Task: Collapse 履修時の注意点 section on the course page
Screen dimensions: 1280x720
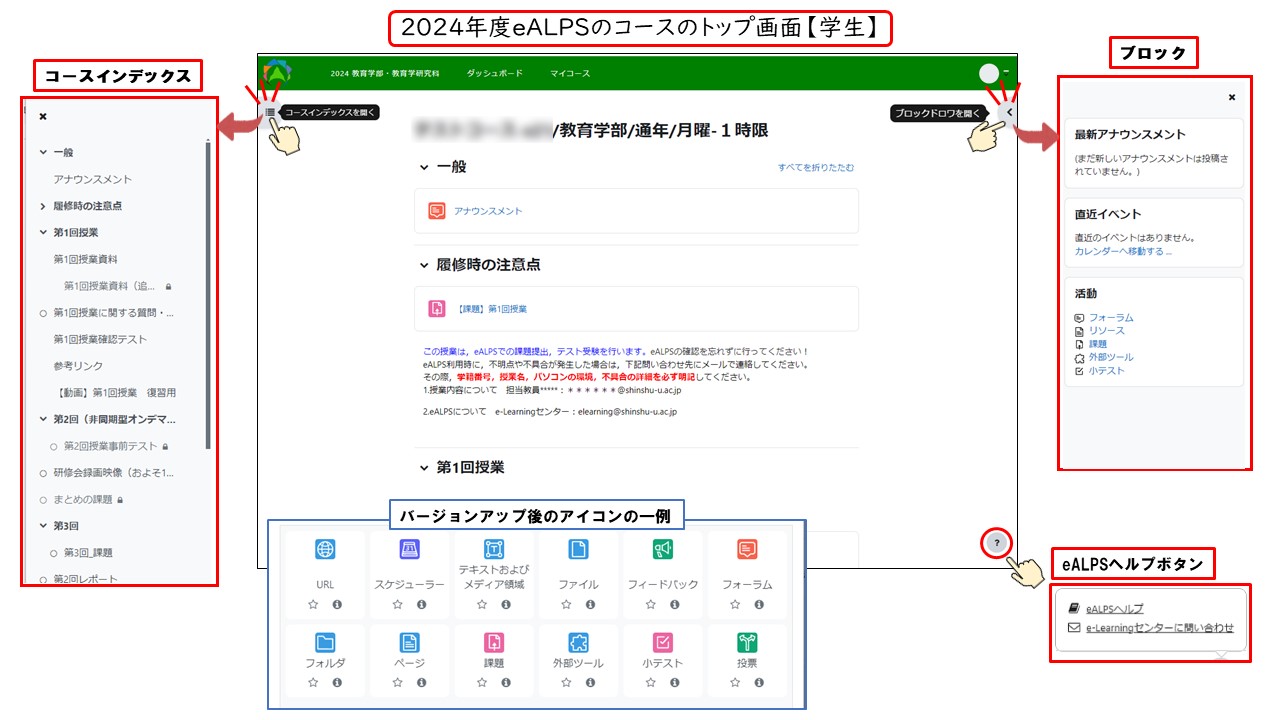Action: point(423,265)
